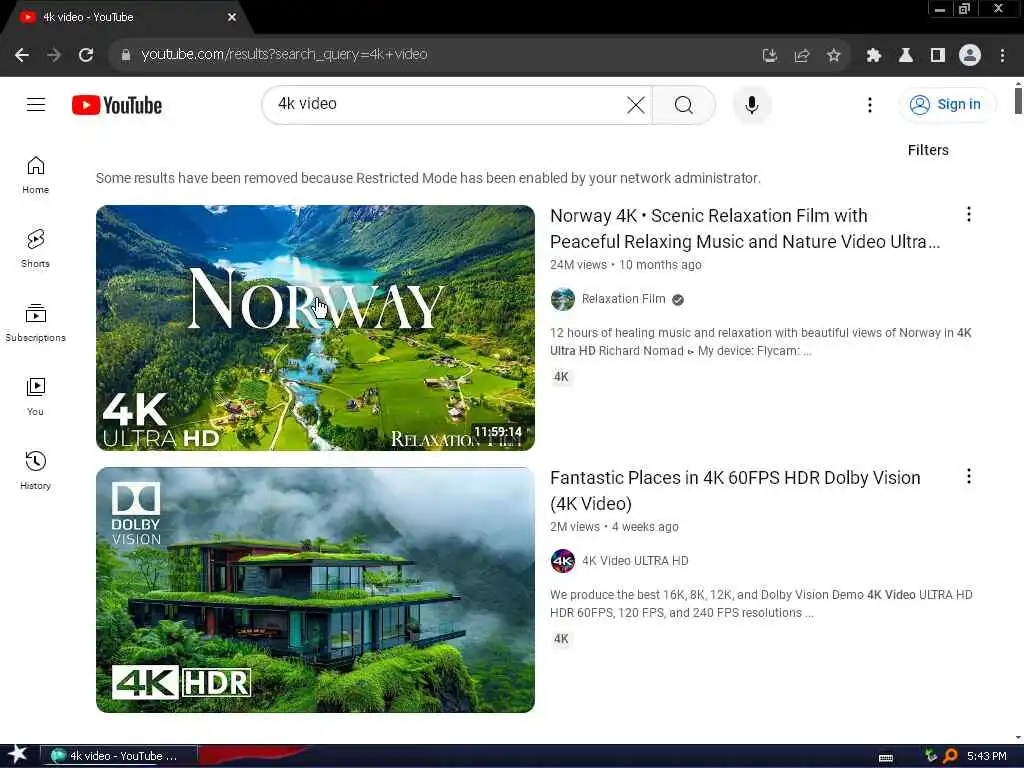1024x768 pixels.
Task: Go to Home in the sidebar
Action: tap(35, 175)
